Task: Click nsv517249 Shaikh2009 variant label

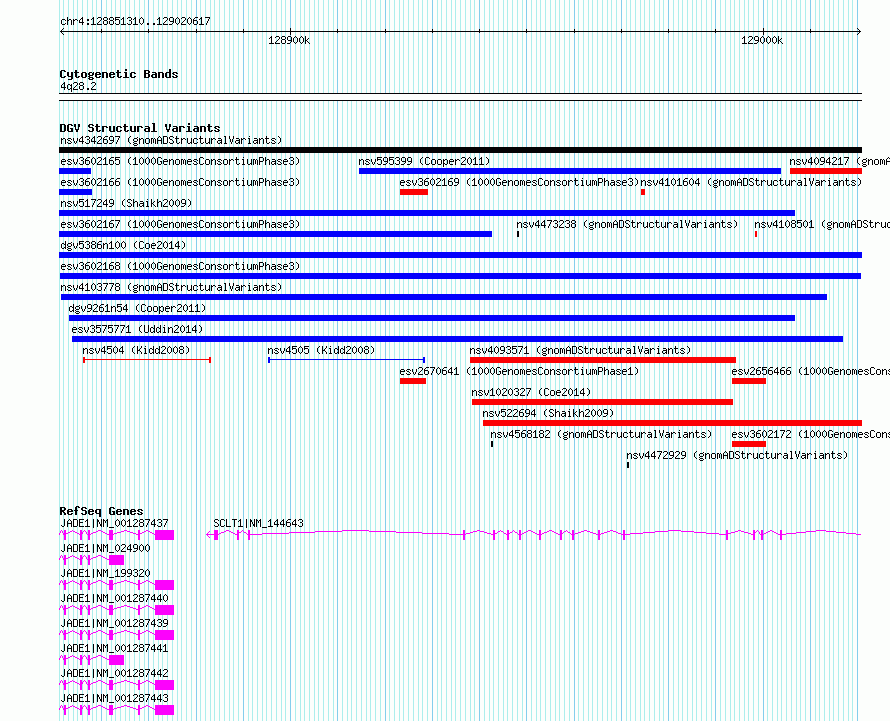Action: (126, 203)
